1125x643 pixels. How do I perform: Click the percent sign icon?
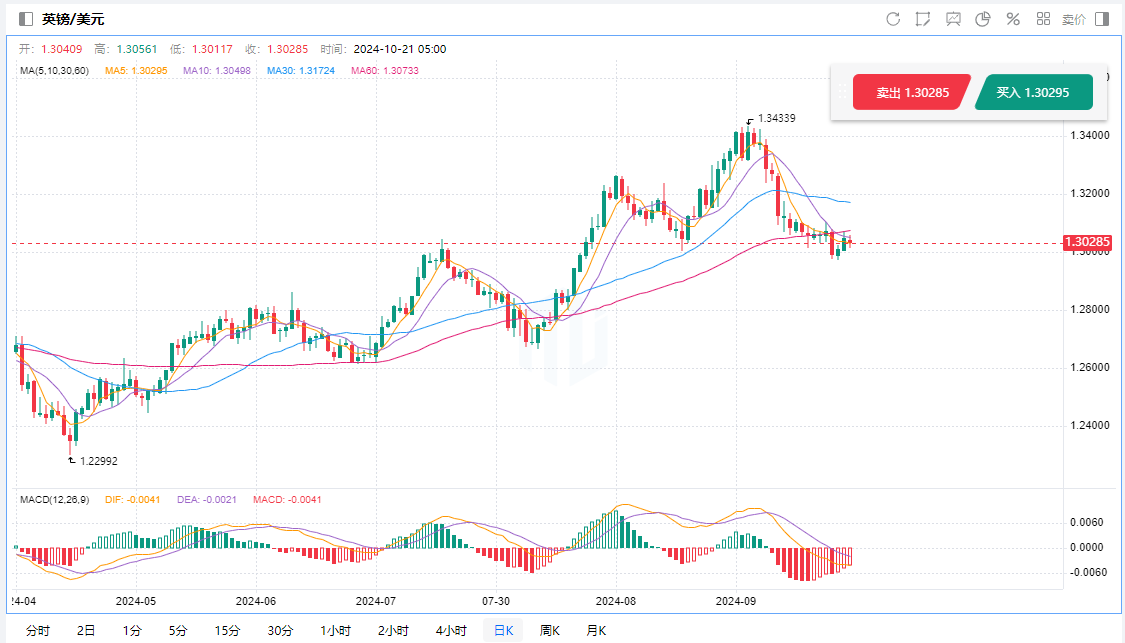[1013, 19]
